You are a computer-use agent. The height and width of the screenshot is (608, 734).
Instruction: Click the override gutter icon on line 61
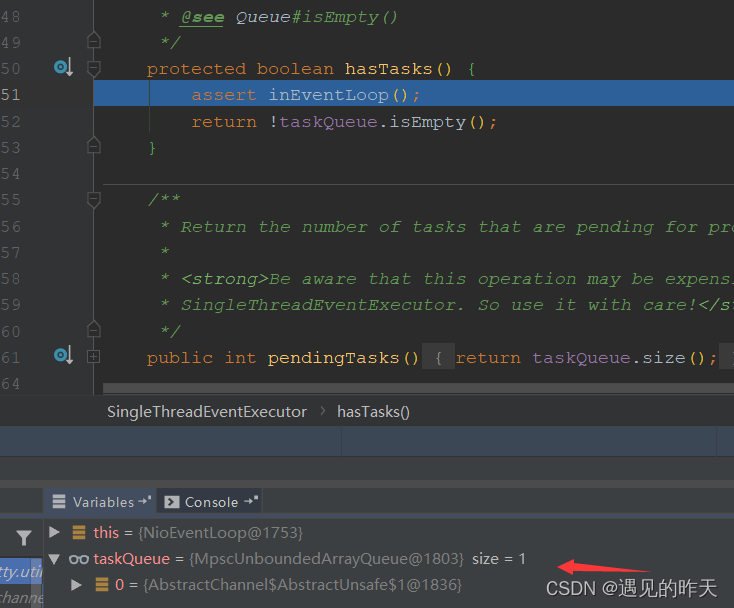pos(63,355)
